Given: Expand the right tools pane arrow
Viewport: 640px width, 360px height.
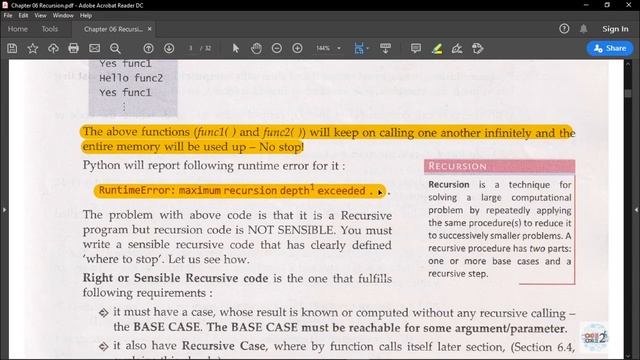Looking at the screenshot, I should point(636,210).
